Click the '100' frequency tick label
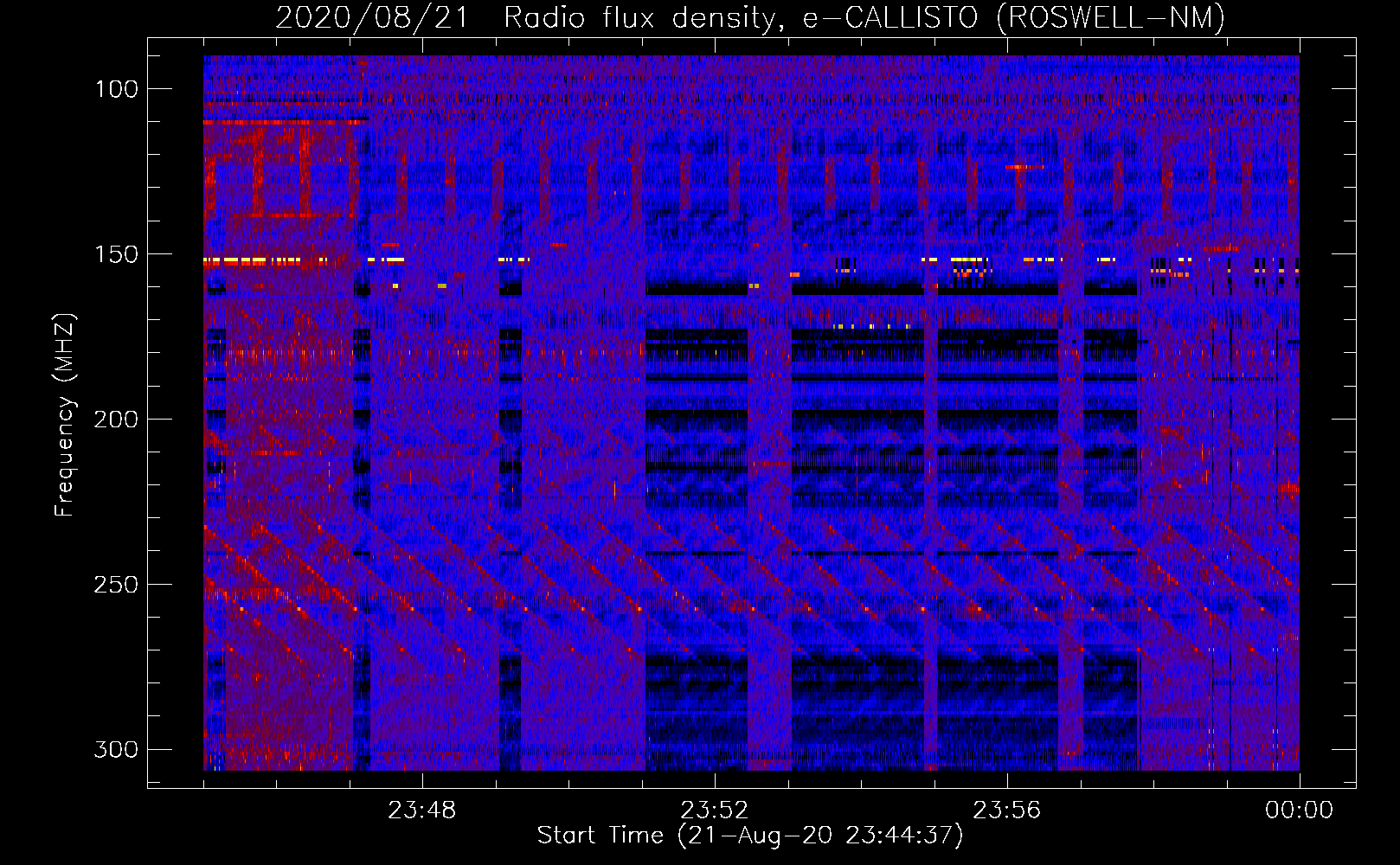 click(116, 89)
